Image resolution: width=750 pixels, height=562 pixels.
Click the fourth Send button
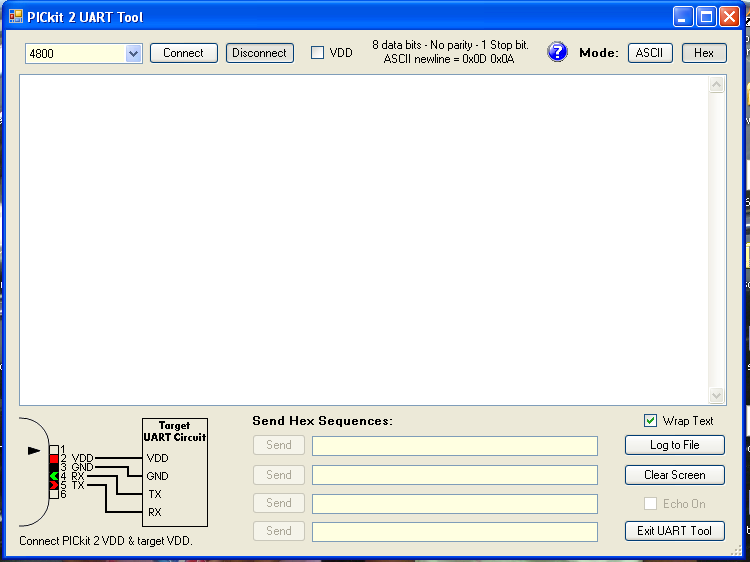pyautogui.click(x=279, y=531)
